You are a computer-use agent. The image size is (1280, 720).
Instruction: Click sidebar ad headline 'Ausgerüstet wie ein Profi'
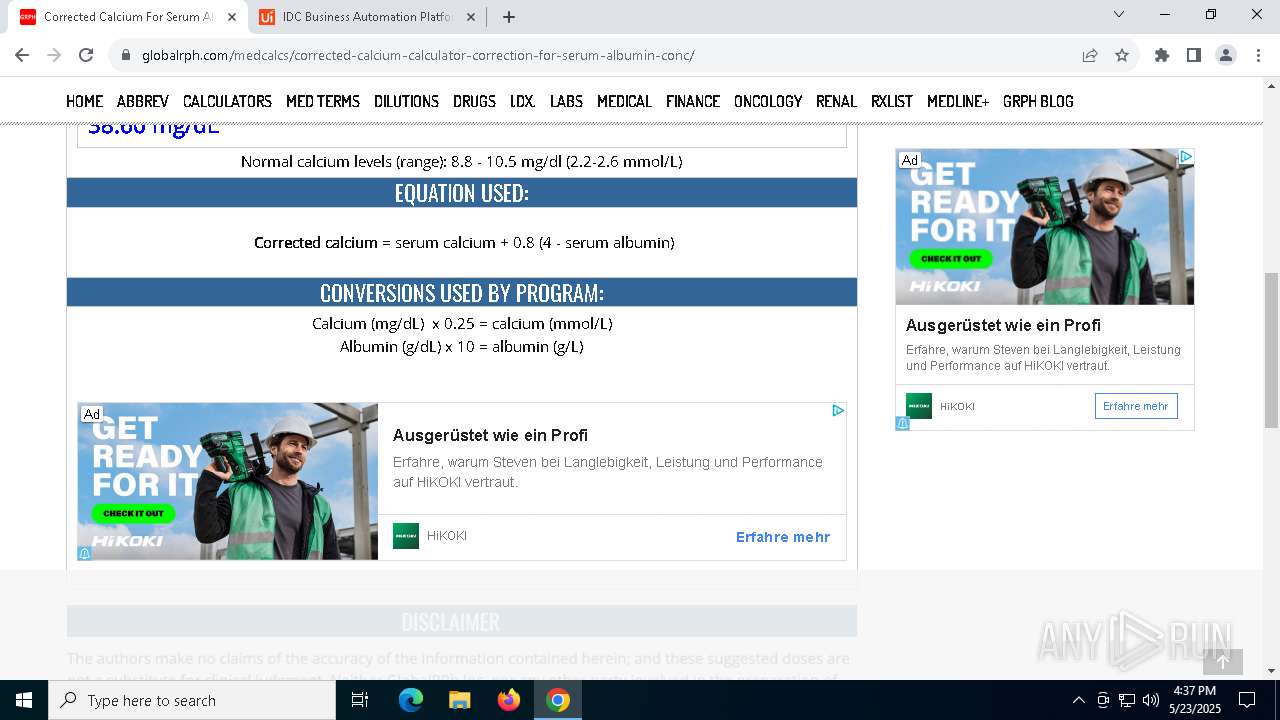coord(1003,325)
